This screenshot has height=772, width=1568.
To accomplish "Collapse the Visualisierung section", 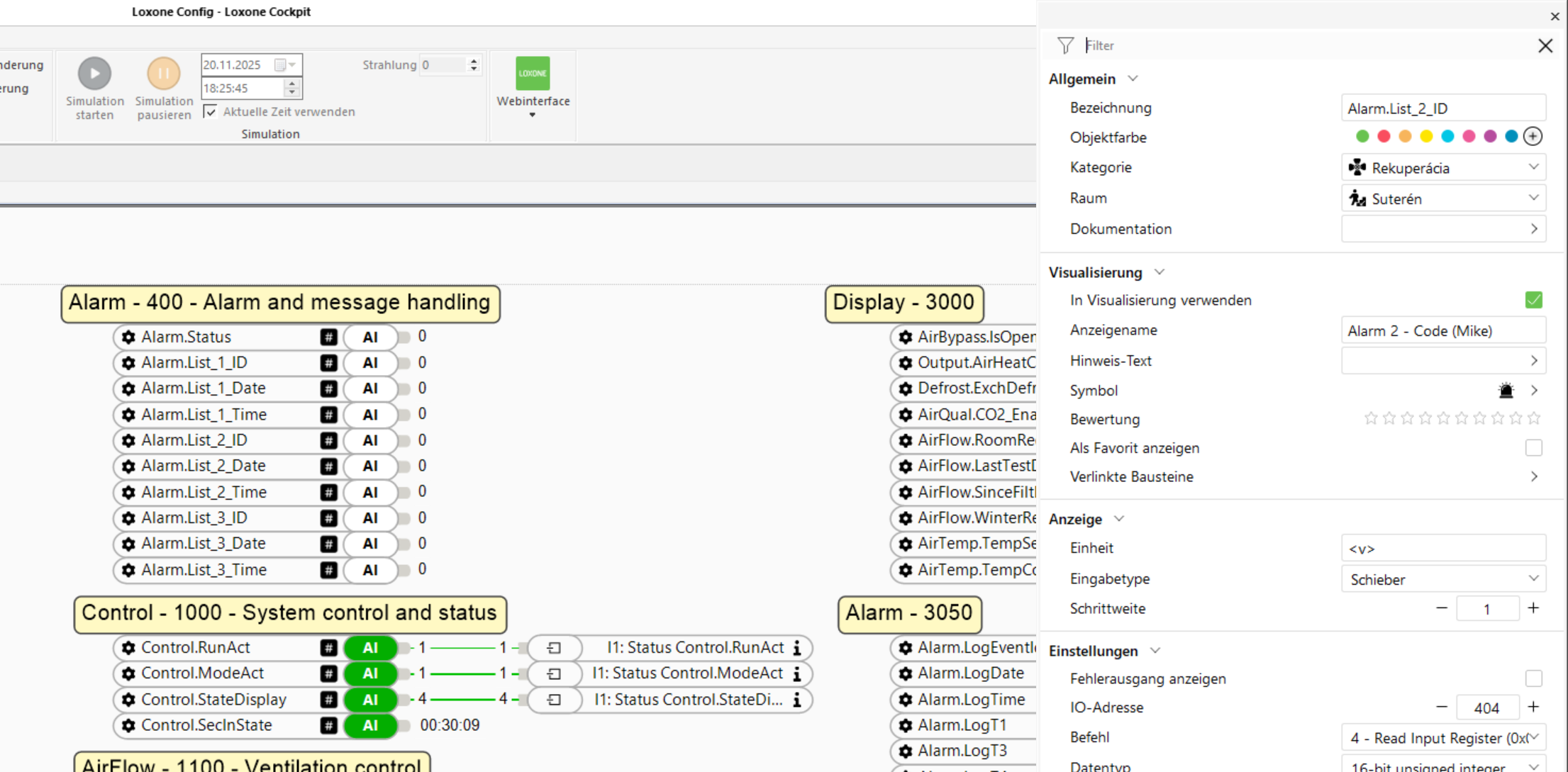I will point(1159,272).
